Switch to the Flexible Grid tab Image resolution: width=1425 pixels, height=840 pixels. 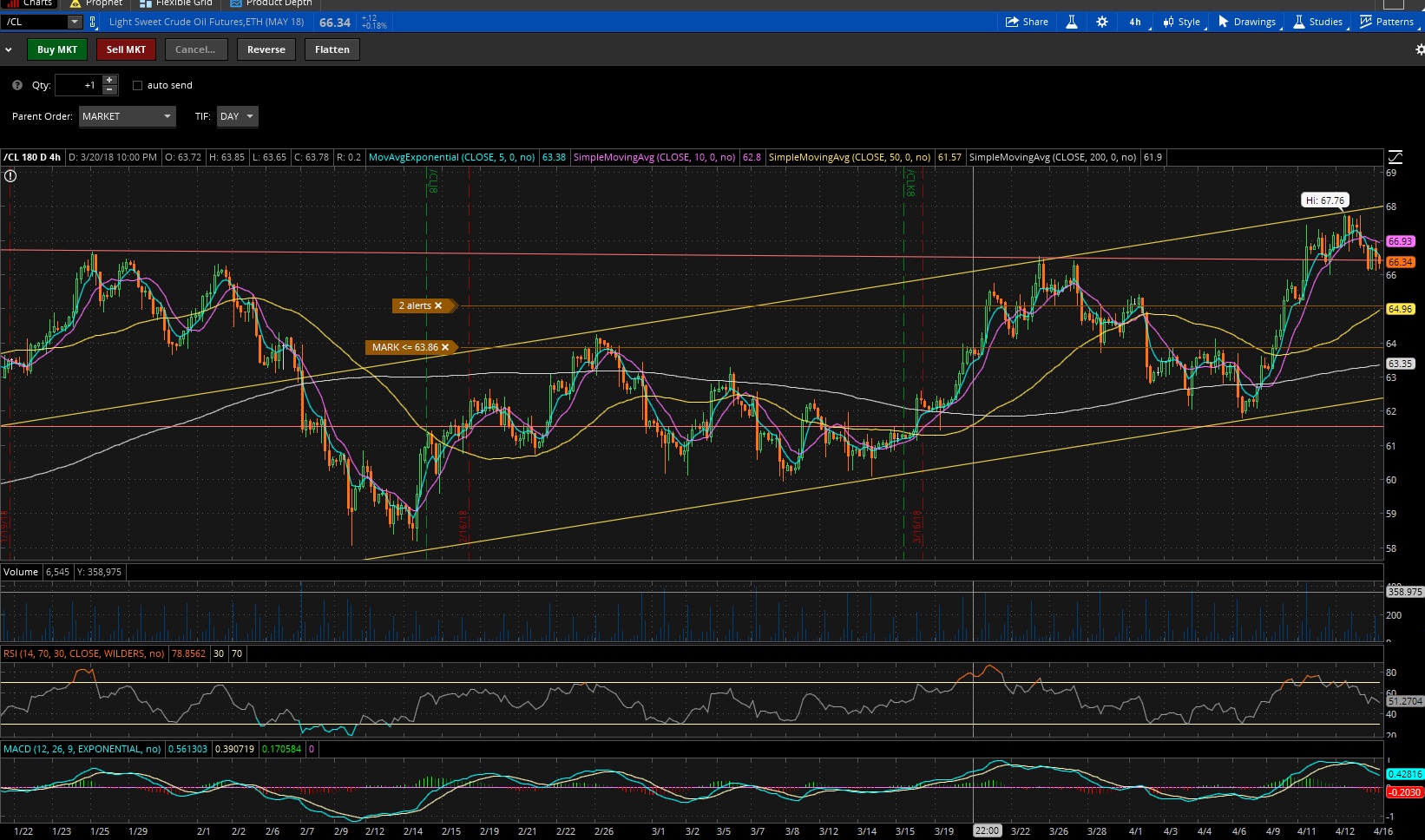(176, 3)
